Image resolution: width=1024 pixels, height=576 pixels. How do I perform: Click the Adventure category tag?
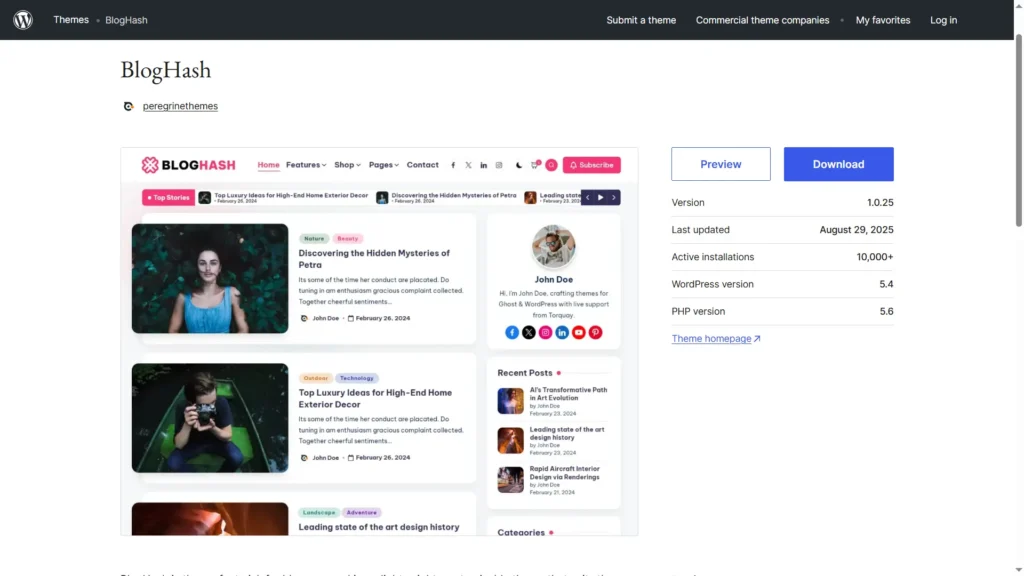point(361,513)
